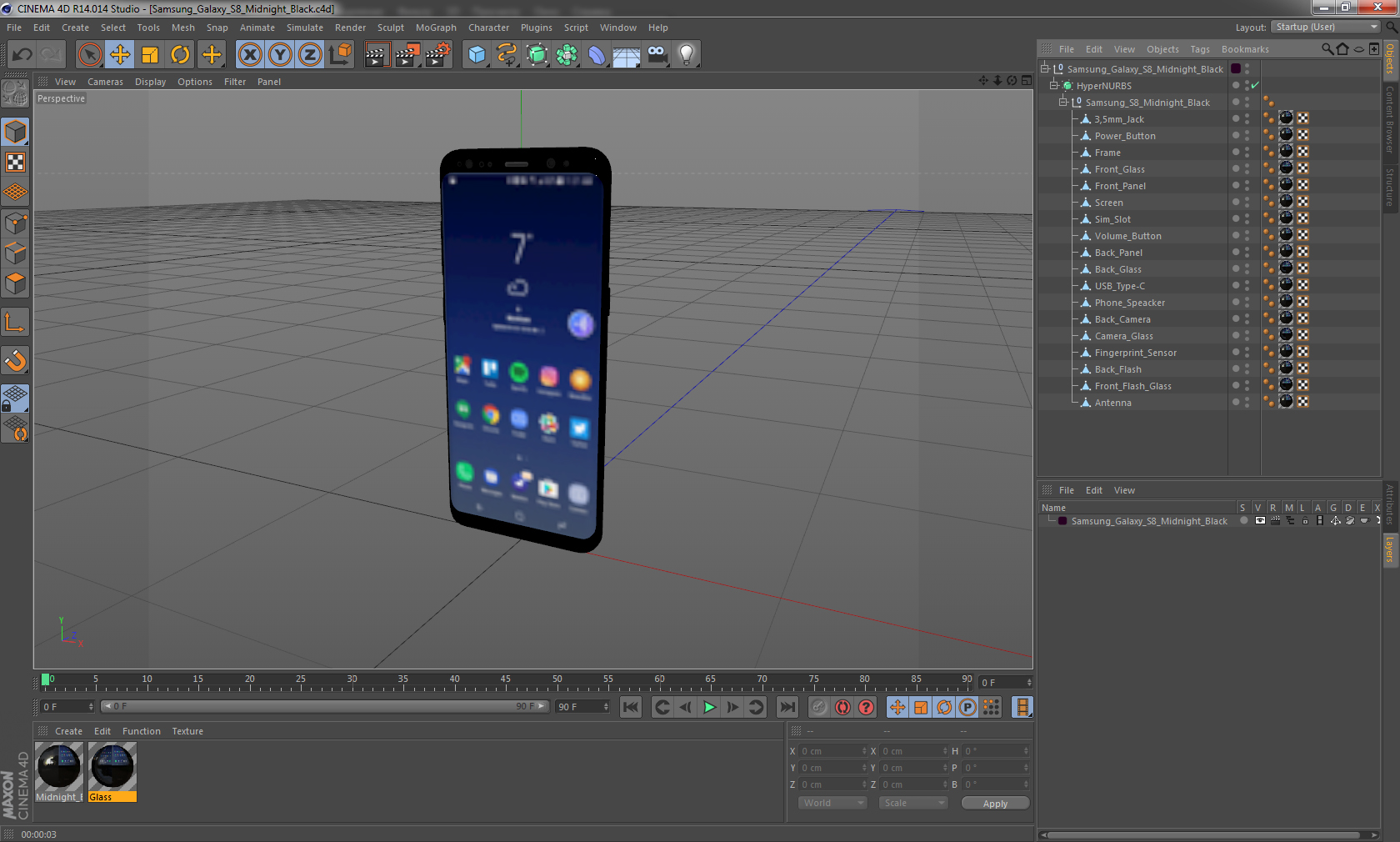Select USB_Type-C object in tree

pos(1119,286)
